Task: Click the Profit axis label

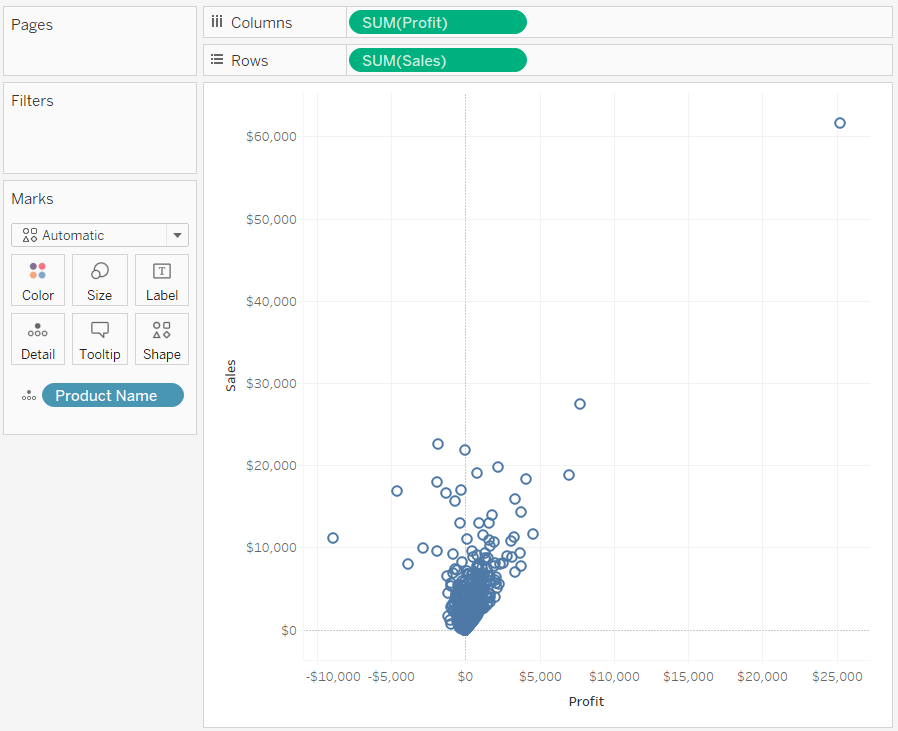Action: click(x=586, y=701)
